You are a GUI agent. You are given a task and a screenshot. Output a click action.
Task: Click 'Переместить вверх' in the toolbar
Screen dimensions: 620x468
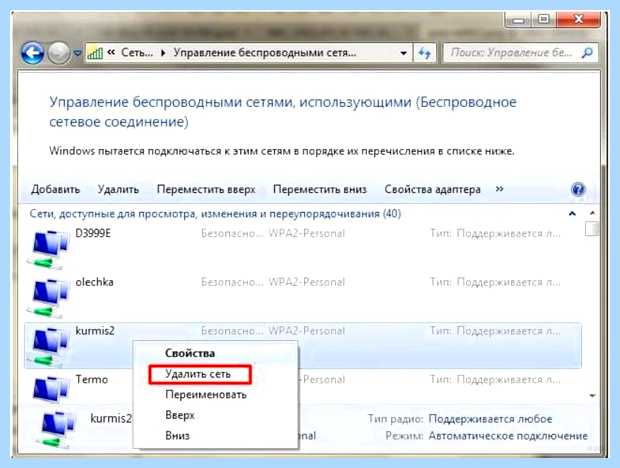click(206, 189)
